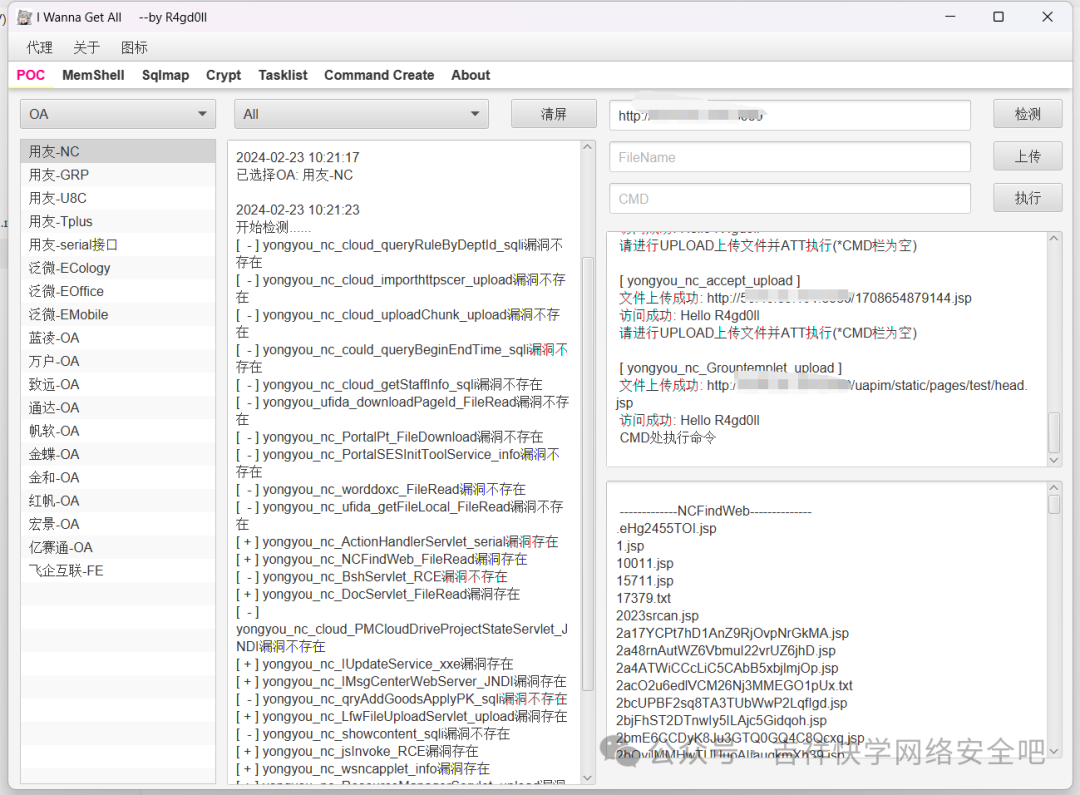Click the 1708654879144.jsp upload URL text
This screenshot has width=1080, height=795.
839,298
